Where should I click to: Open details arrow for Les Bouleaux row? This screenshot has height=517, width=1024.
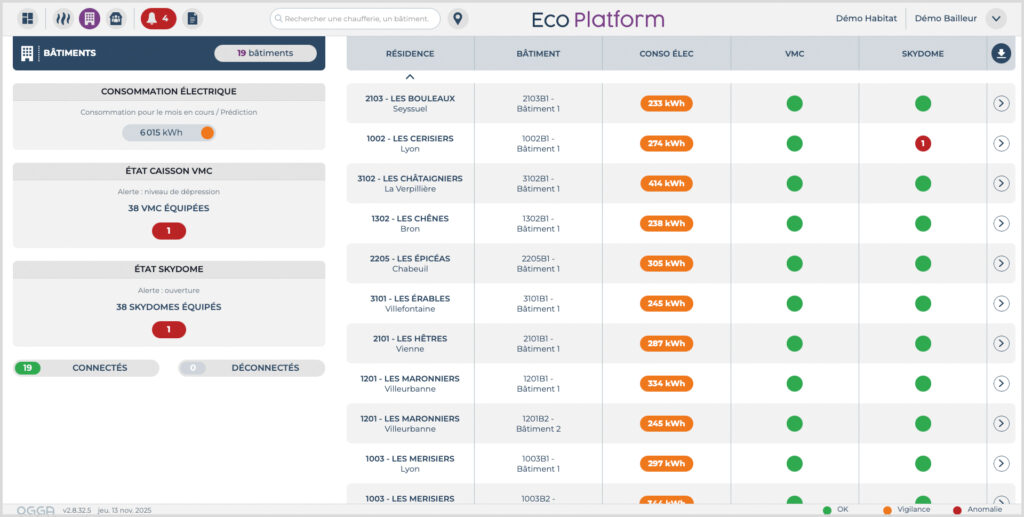click(1001, 103)
